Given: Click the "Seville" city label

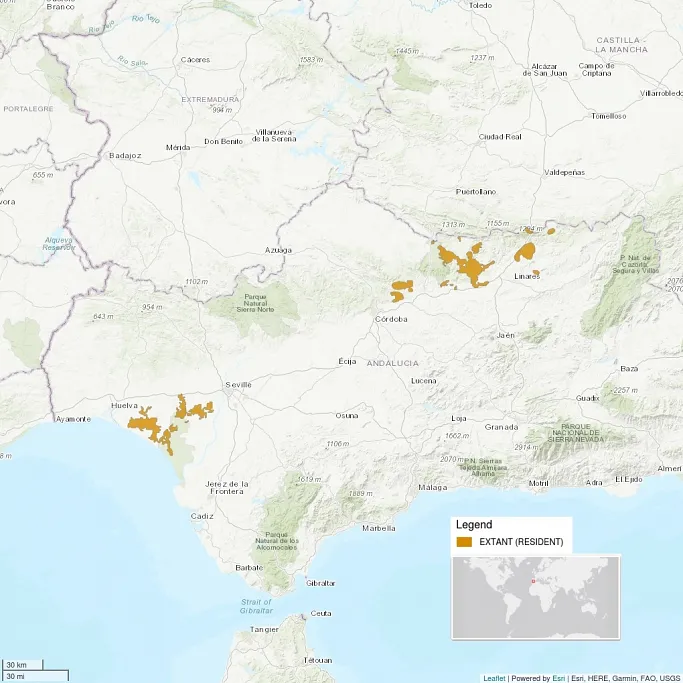Looking at the screenshot, I should [x=238, y=385].
